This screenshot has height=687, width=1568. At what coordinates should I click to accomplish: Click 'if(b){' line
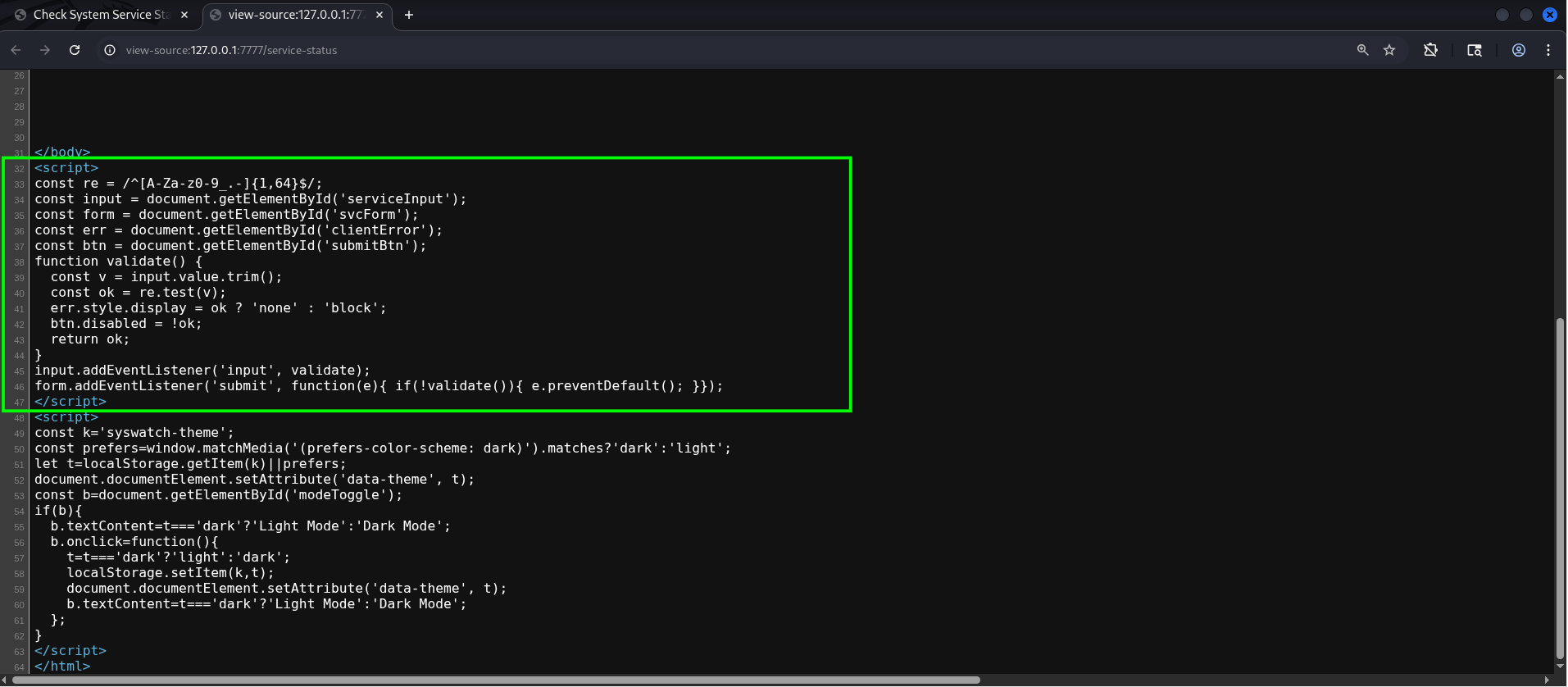point(58,511)
